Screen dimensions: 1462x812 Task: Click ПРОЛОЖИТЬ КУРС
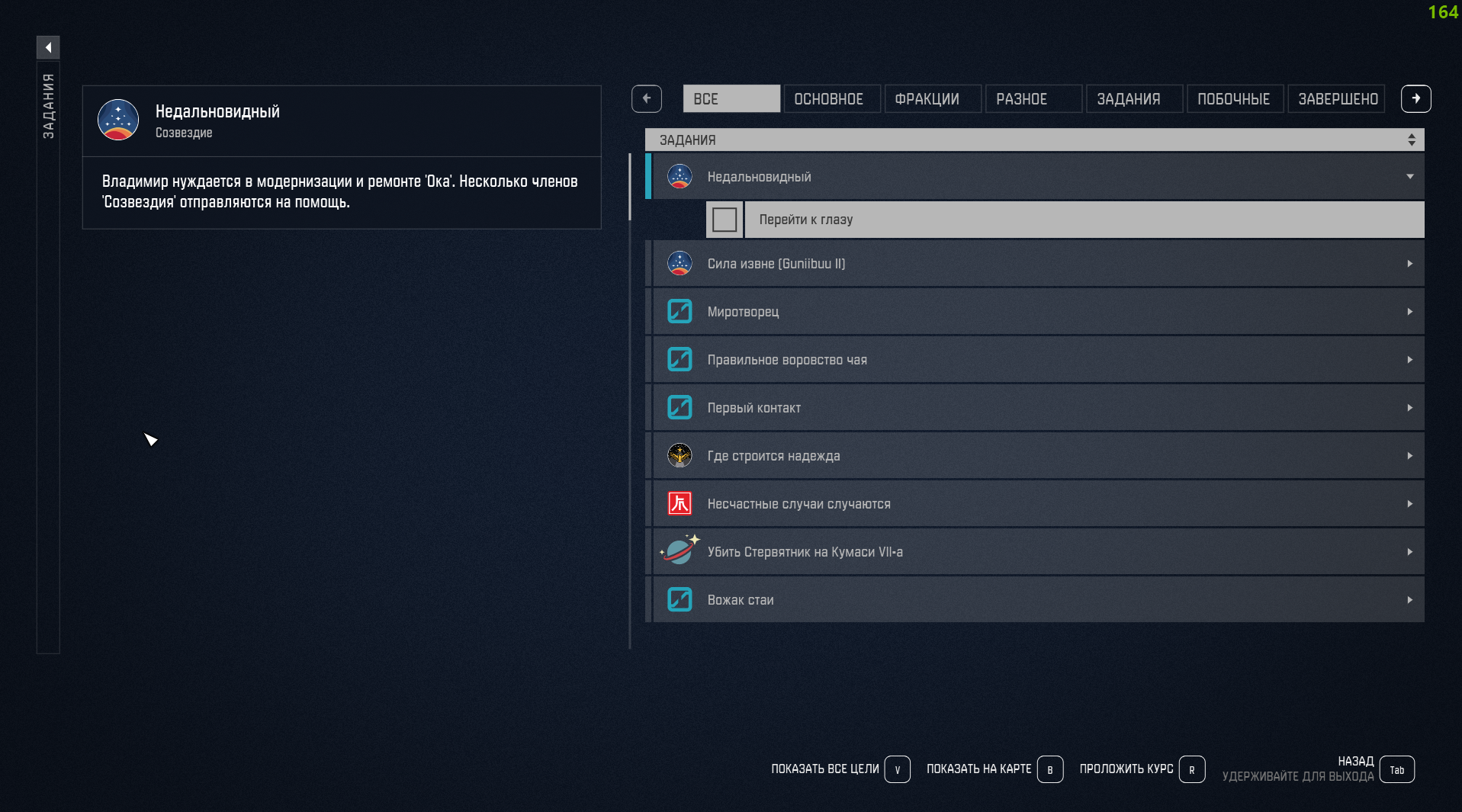pyautogui.click(x=1126, y=769)
